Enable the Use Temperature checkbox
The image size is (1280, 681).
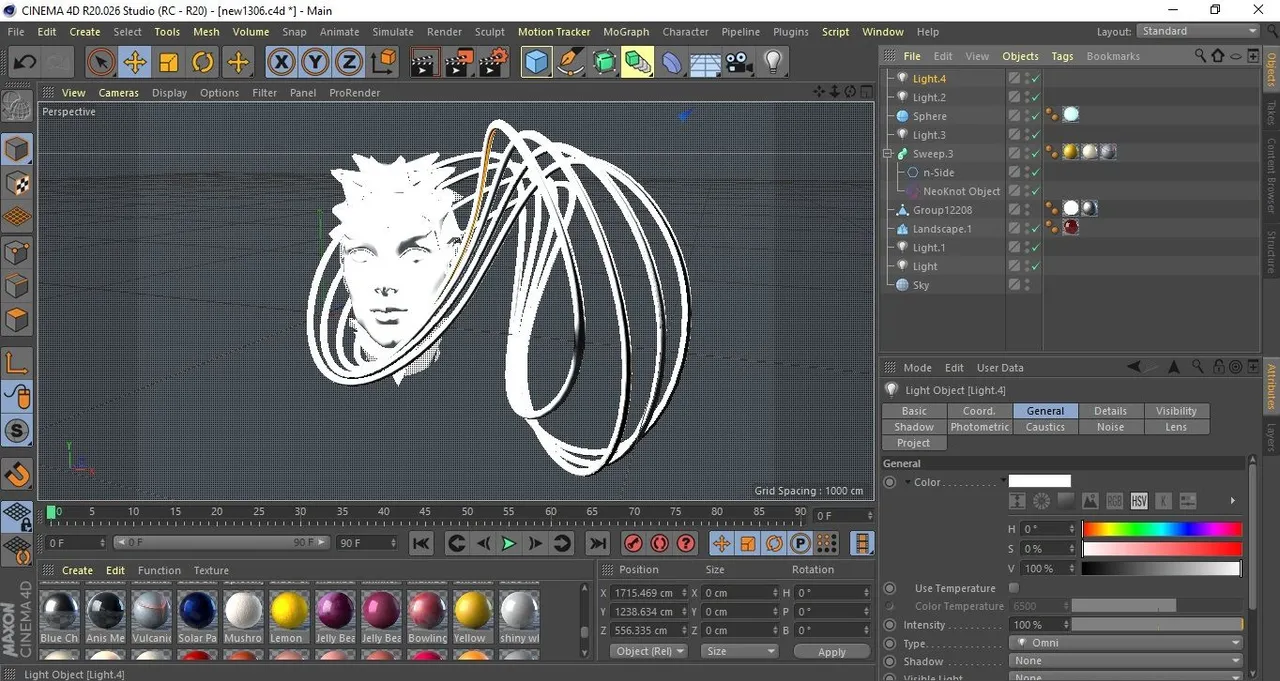point(1014,588)
